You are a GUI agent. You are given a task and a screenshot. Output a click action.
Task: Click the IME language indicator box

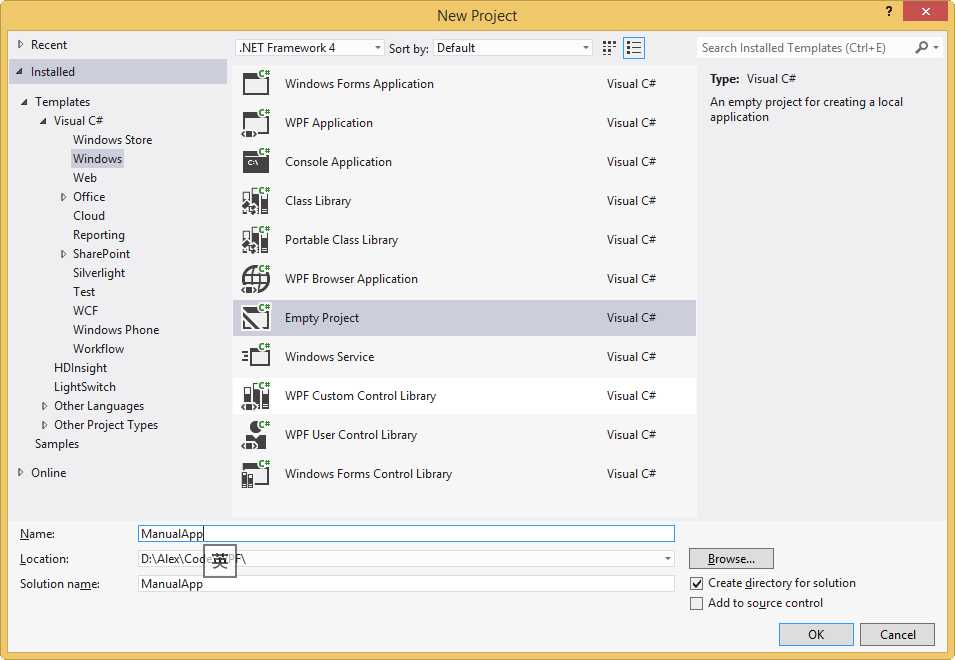point(220,560)
